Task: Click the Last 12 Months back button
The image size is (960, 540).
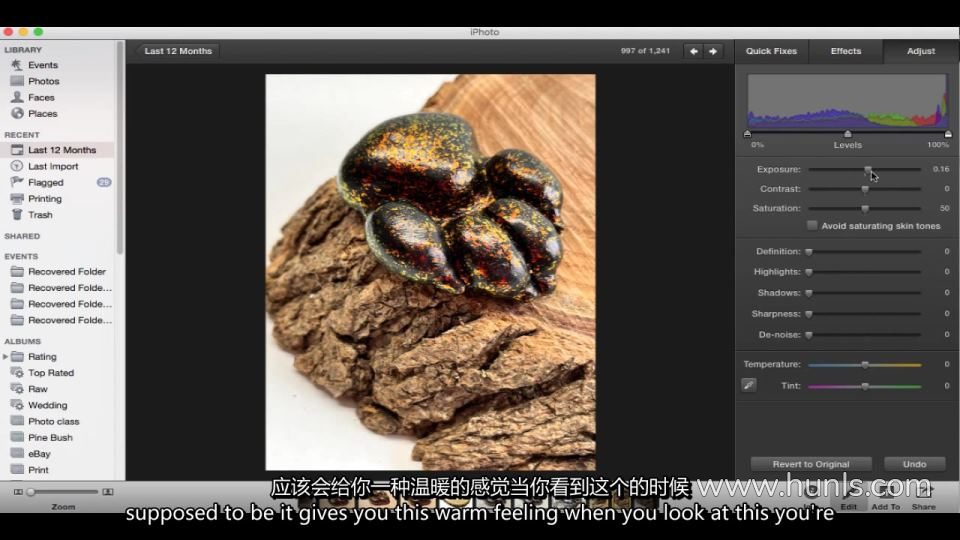Action: [176, 51]
